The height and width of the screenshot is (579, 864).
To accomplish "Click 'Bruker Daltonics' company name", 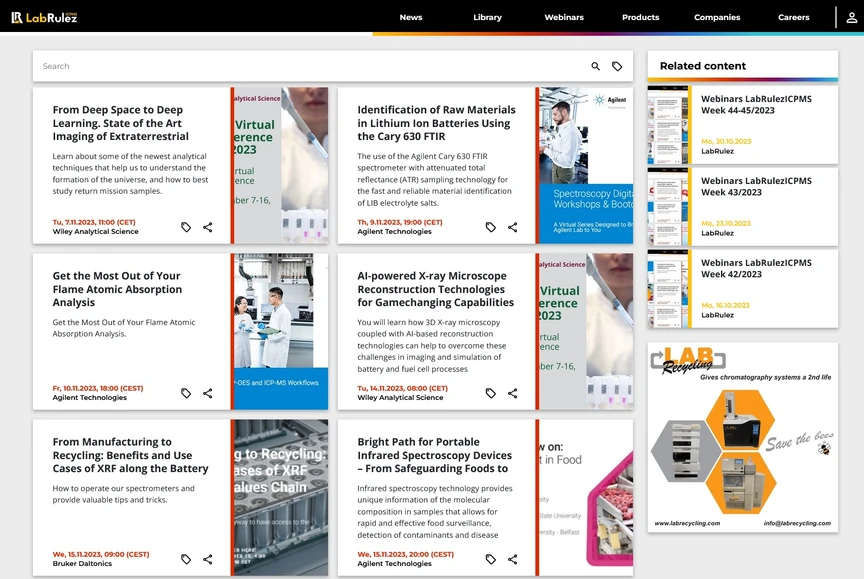I will (x=82, y=564).
